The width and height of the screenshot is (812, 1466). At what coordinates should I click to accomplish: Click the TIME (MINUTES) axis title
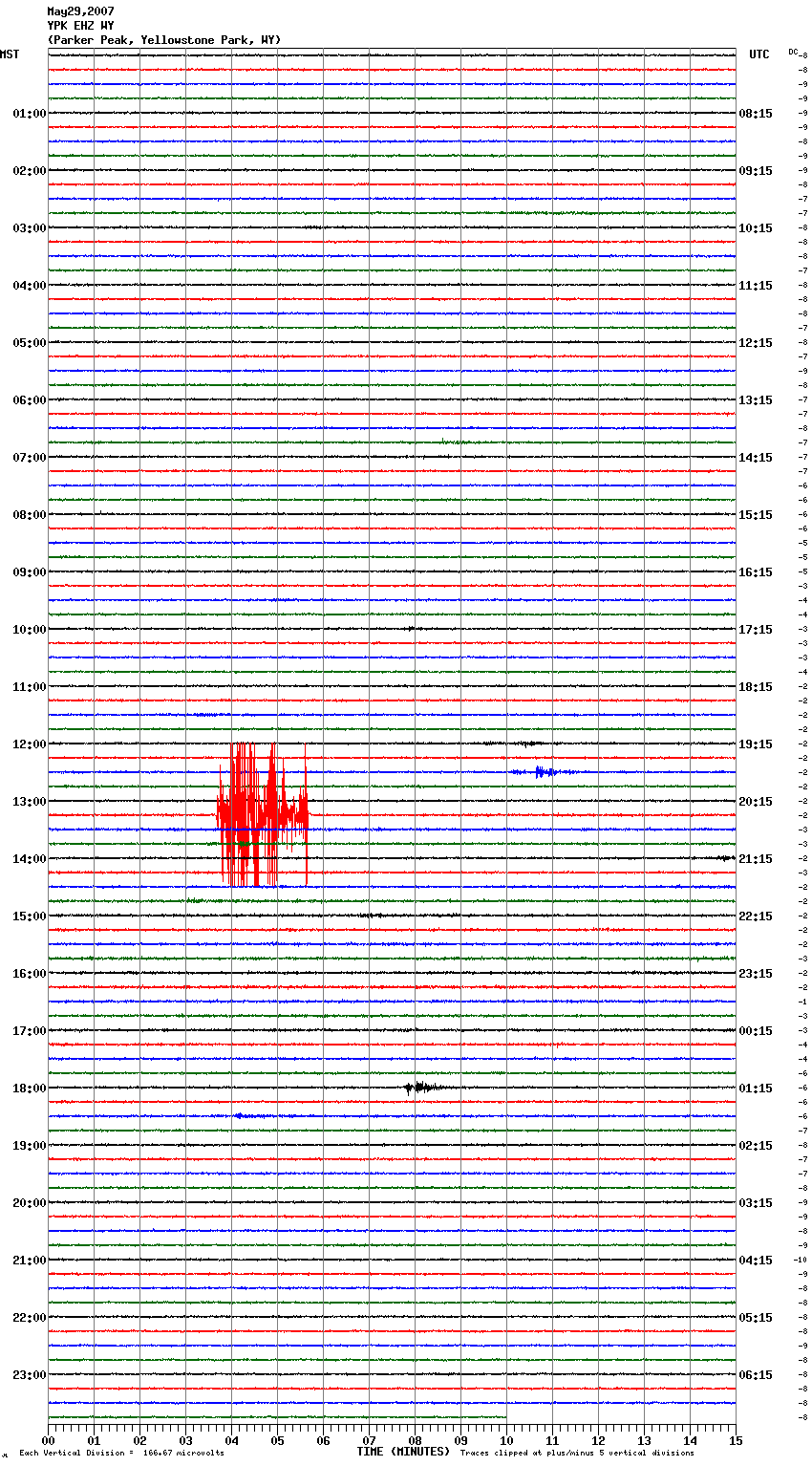(x=403, y=1452)
